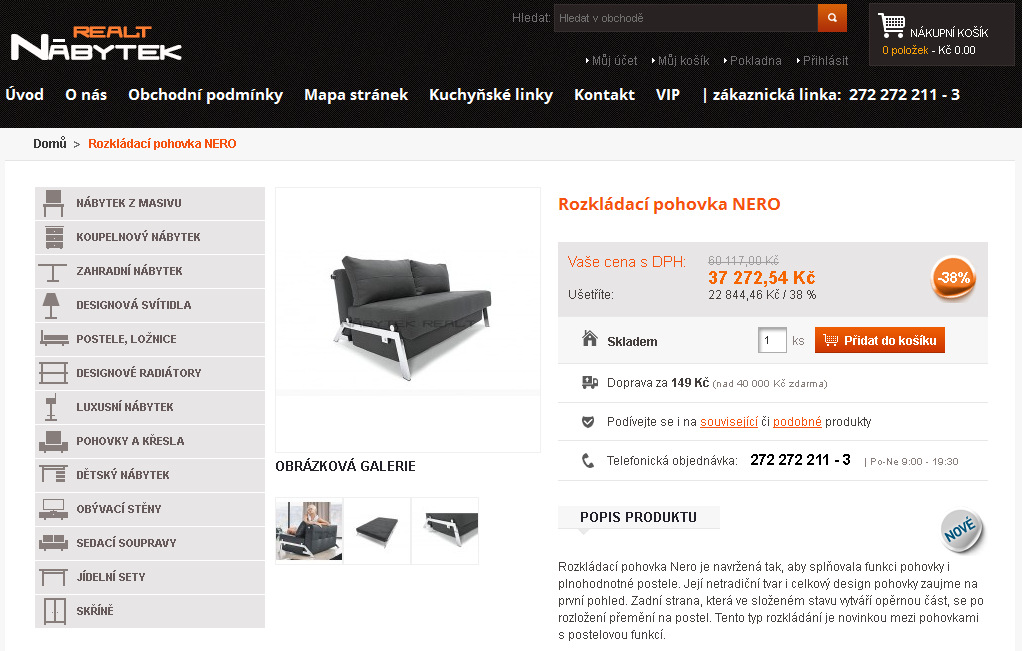Click the orange search magnifier button
Image resolution: width=1022 pixels, height=651 pixels.
[x=832, y=18]
